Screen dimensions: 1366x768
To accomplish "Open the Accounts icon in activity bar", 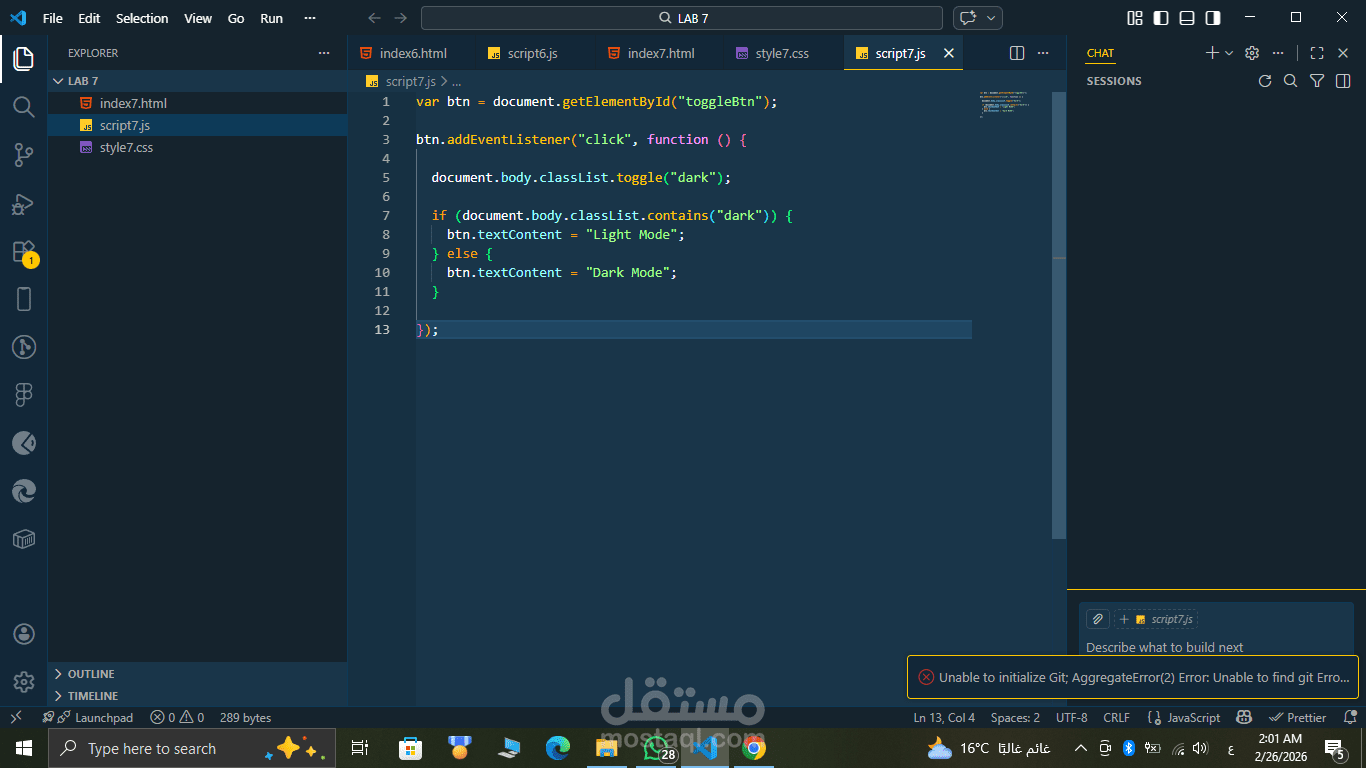I will point(24,634).
